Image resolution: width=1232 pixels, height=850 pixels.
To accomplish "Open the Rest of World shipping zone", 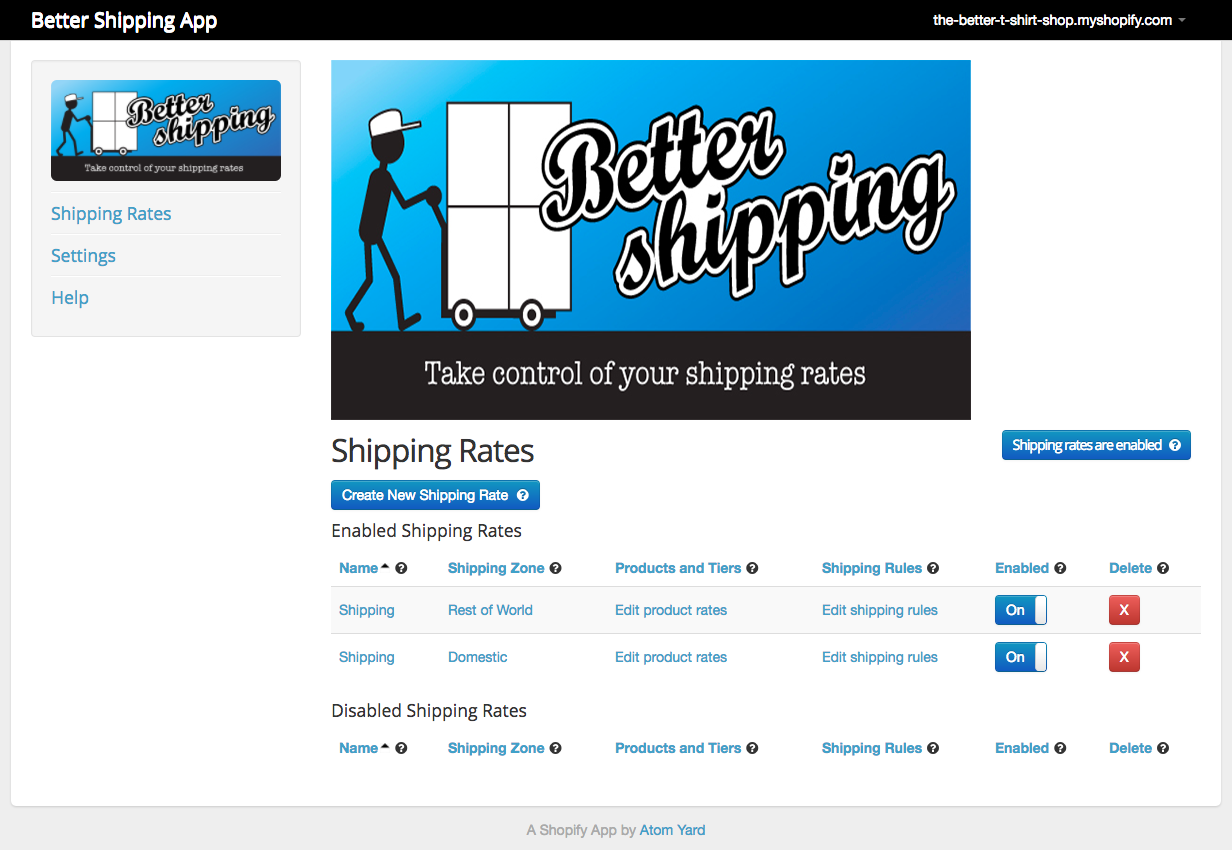I will (490, 610).
